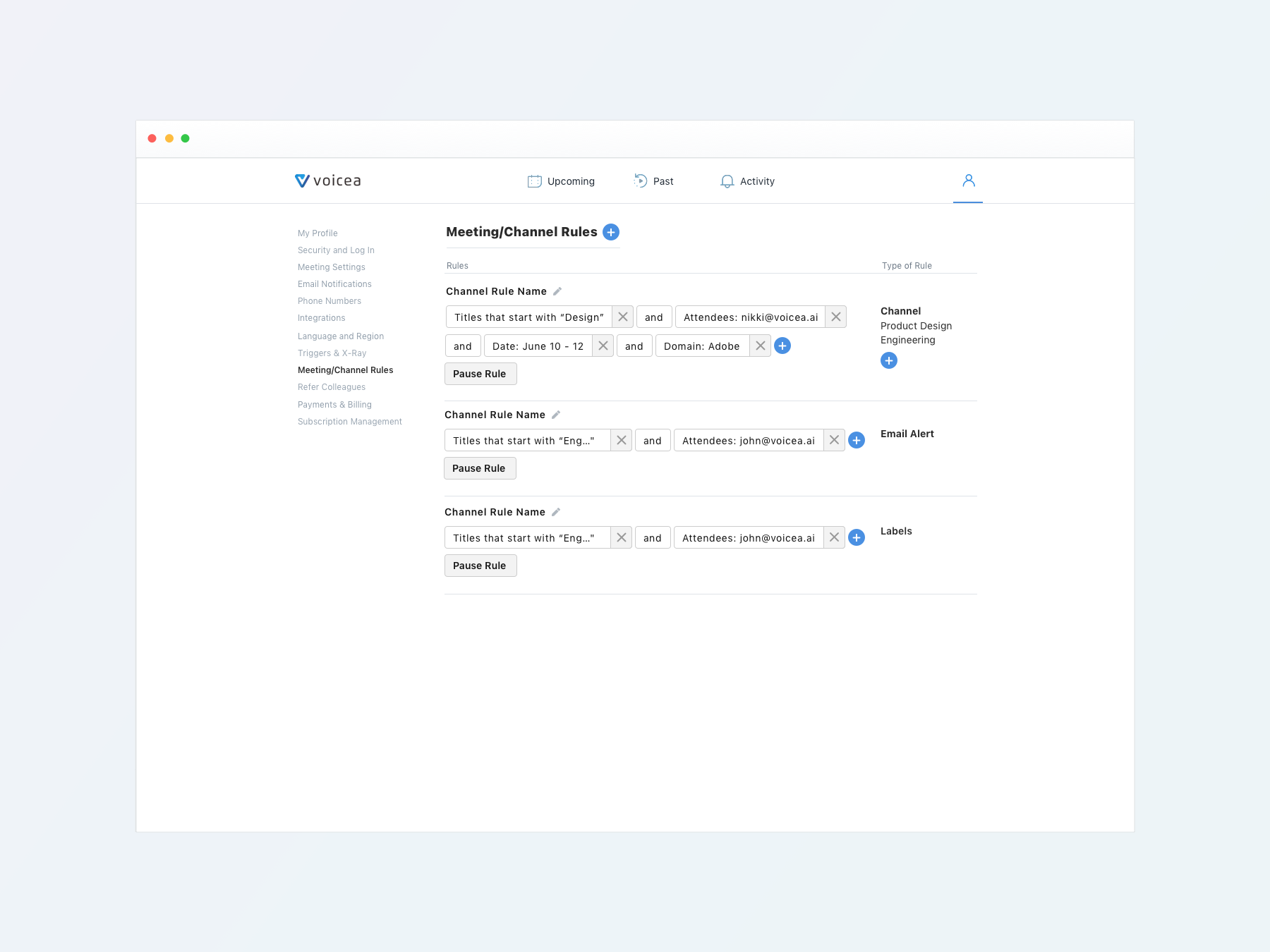The height and width of the screenshot is (952, 1270).
Task: Remove the Attendees: nikki@voicea.ai condition
Action: pos(835,317)
